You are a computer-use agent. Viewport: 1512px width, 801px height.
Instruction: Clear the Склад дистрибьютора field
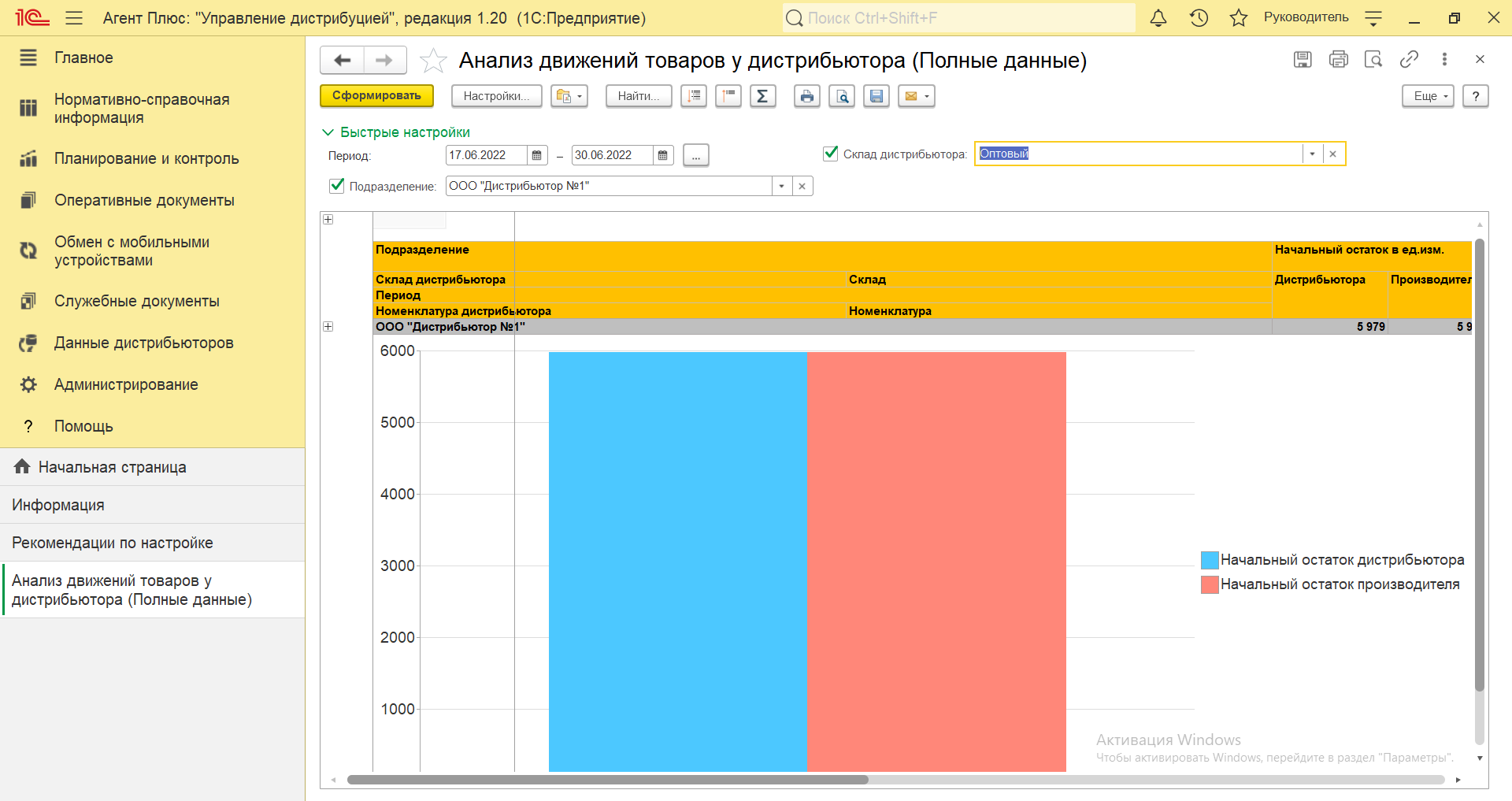click(1333, 154)
